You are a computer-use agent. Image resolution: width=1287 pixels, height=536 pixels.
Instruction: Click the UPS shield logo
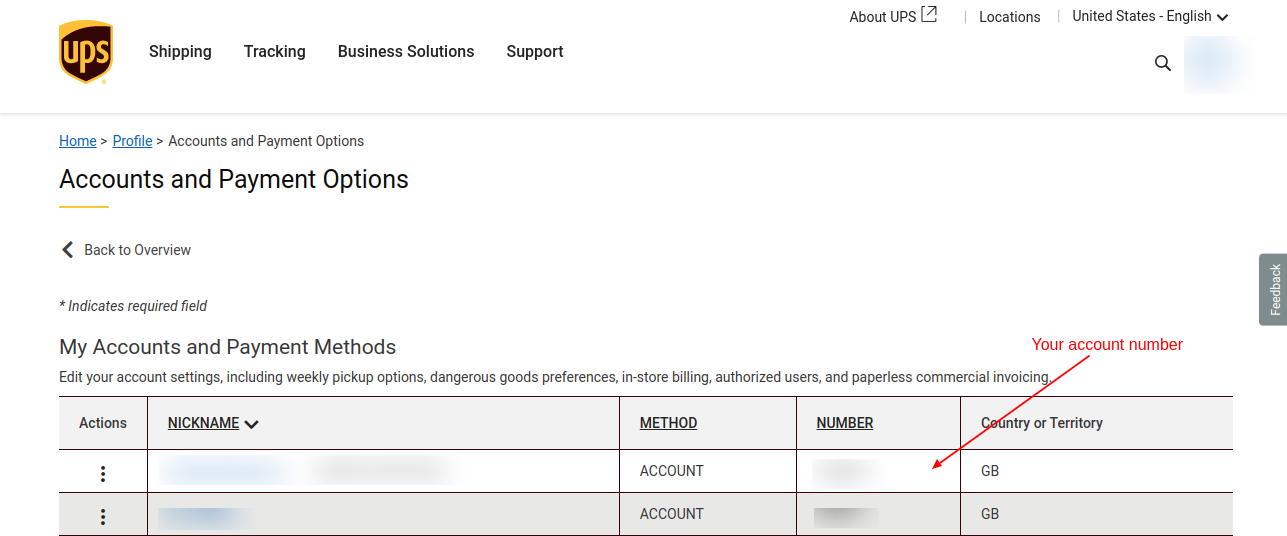(x=85, y=52)
